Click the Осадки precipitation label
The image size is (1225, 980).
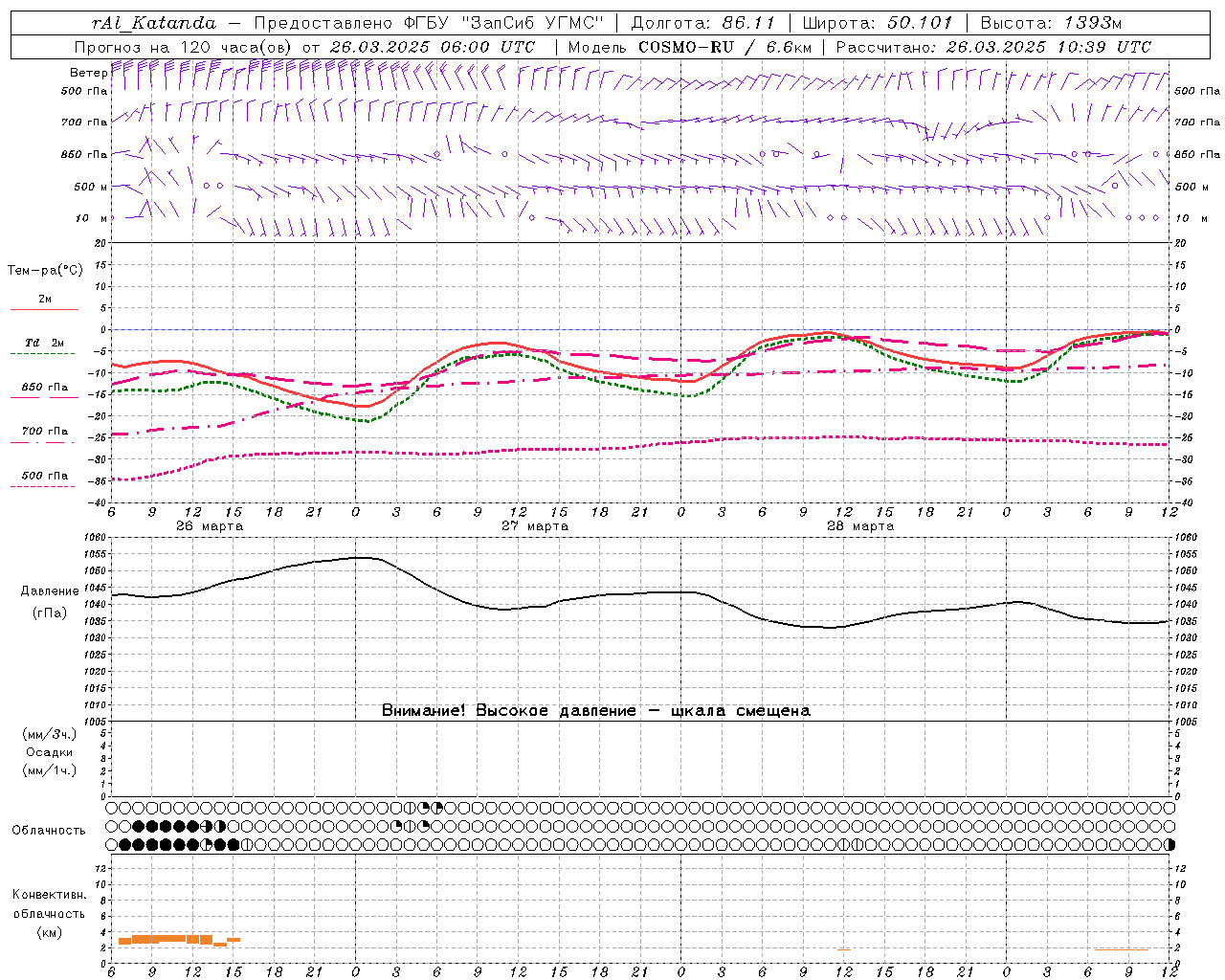tap(49, 752)
